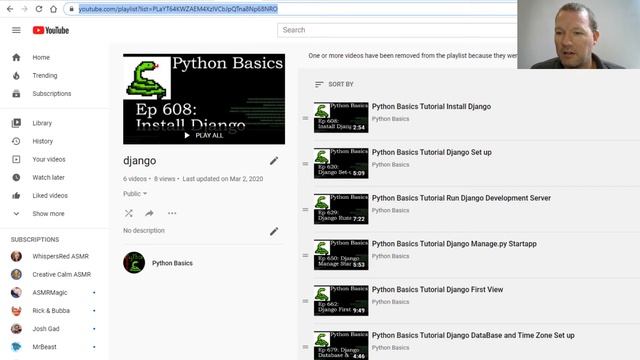640x360 pixels.
Task: Reload the browser page
Action: [39, 9]
